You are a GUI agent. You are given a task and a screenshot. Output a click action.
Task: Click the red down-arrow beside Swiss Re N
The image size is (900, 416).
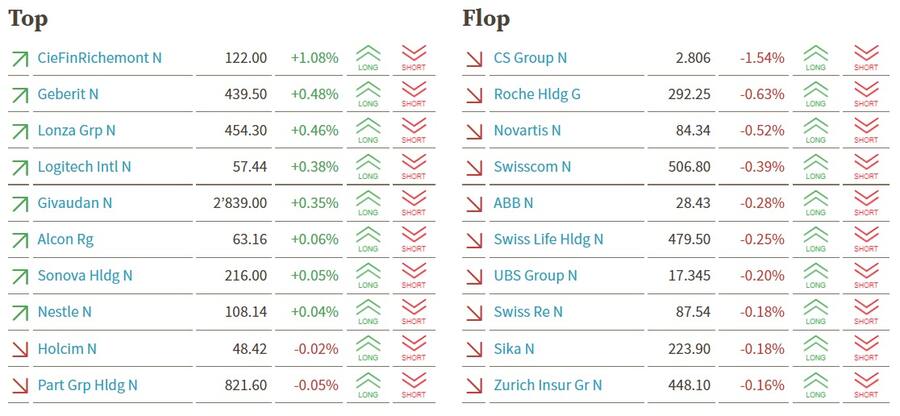point(474,312)
